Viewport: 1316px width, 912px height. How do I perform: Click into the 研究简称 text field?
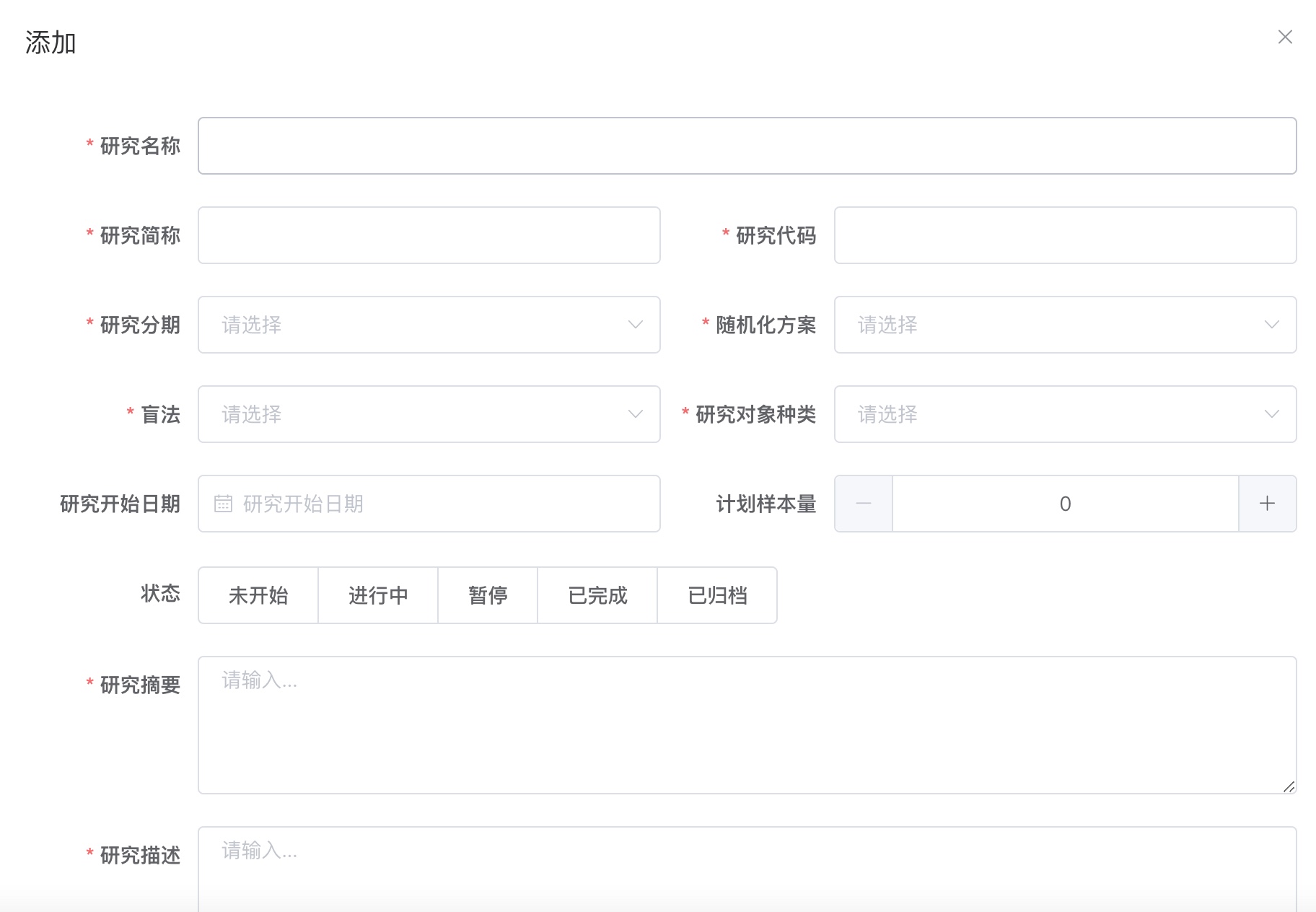point(429,235)
